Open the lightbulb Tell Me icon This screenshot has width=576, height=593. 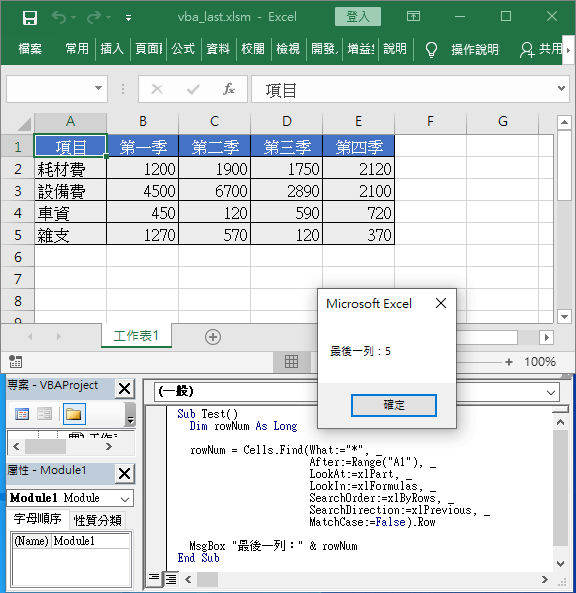click(x=431, y=49)
